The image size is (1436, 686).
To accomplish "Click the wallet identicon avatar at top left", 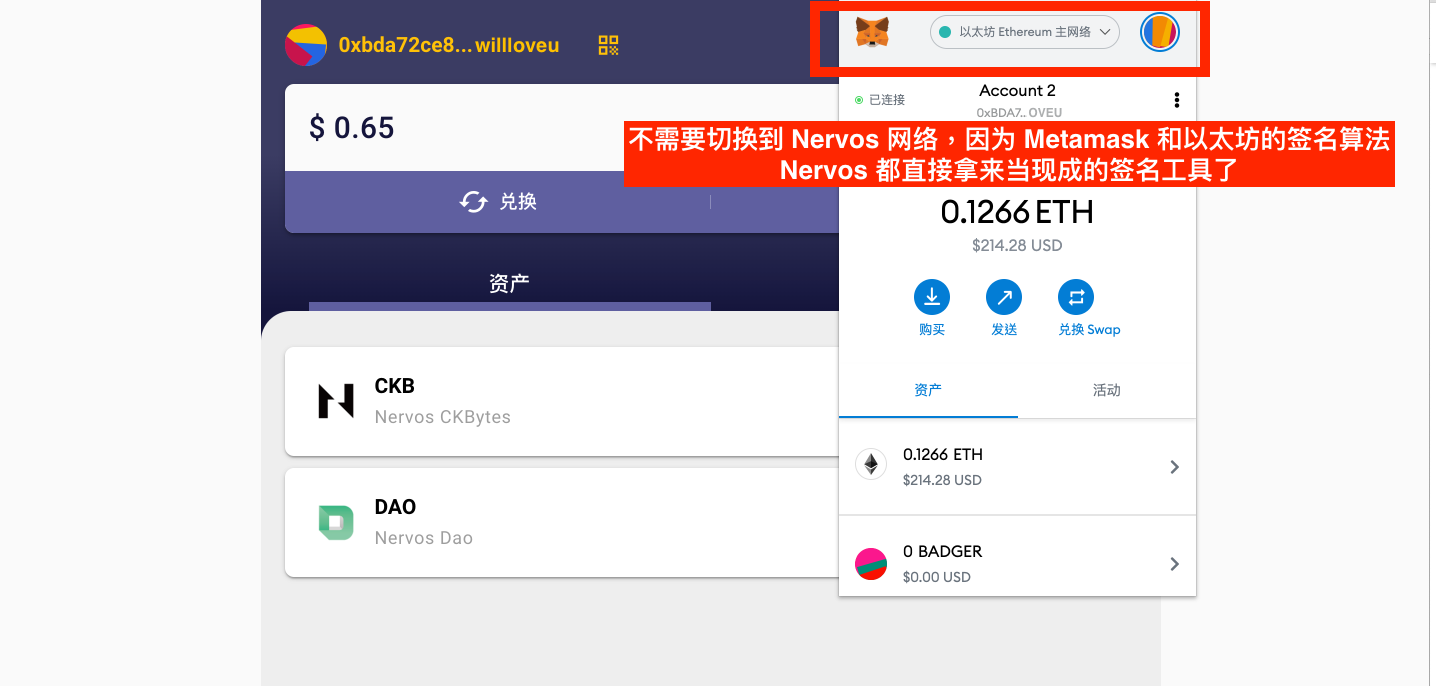I will point(306,45).
